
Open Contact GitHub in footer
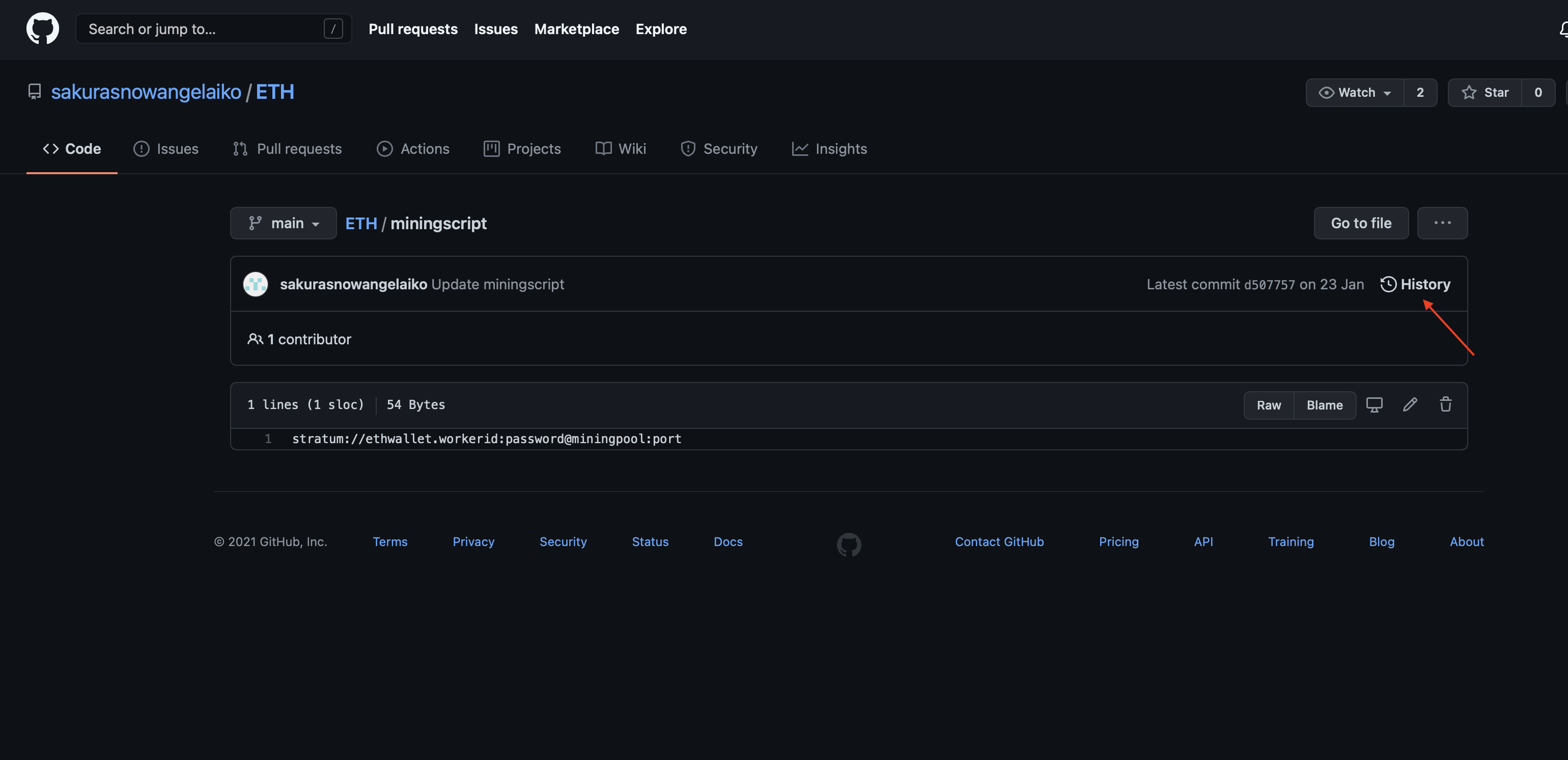999,541
